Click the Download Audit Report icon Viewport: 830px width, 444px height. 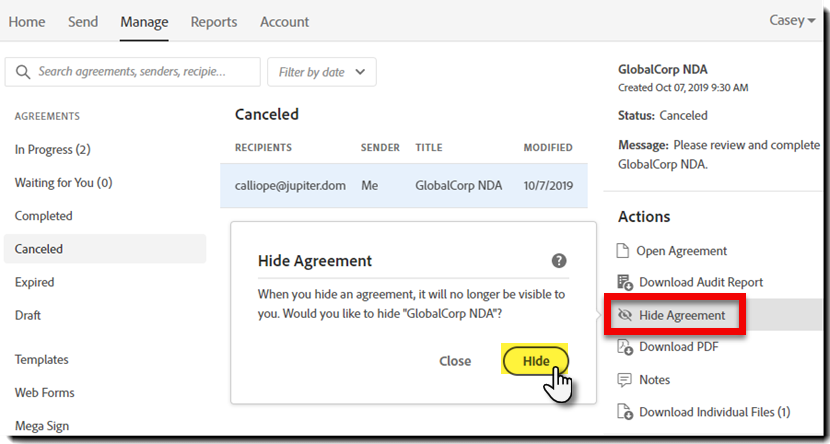[625, 283]
